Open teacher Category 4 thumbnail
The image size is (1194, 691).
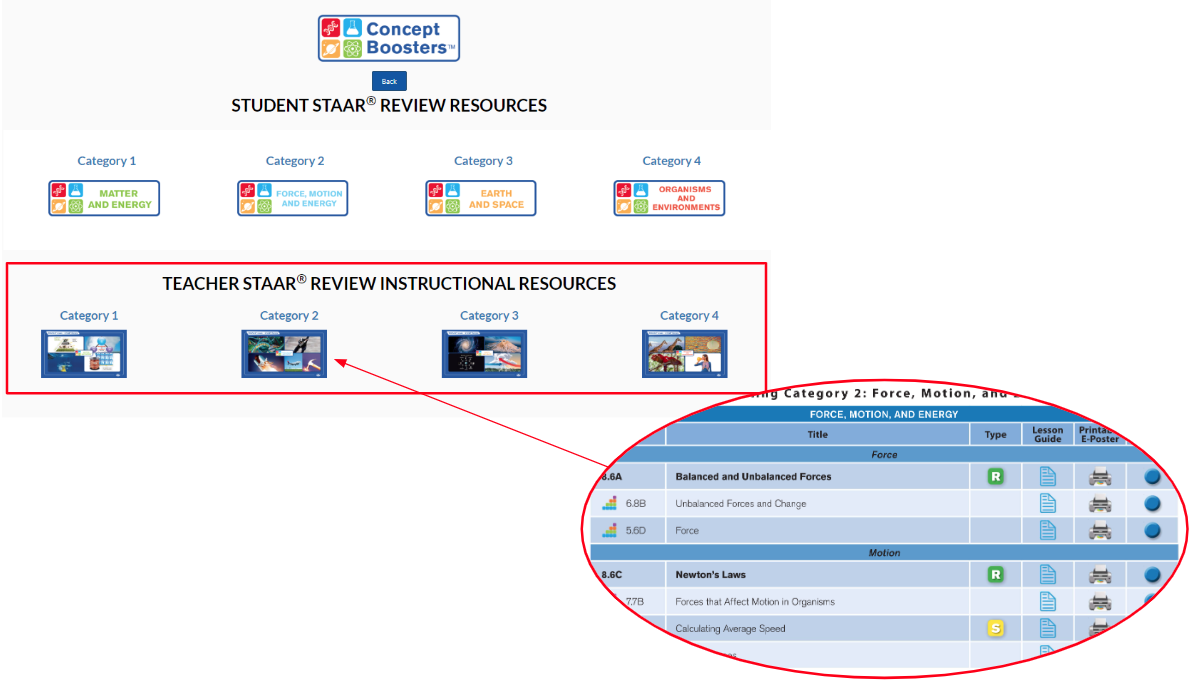[x=684, y=354]
